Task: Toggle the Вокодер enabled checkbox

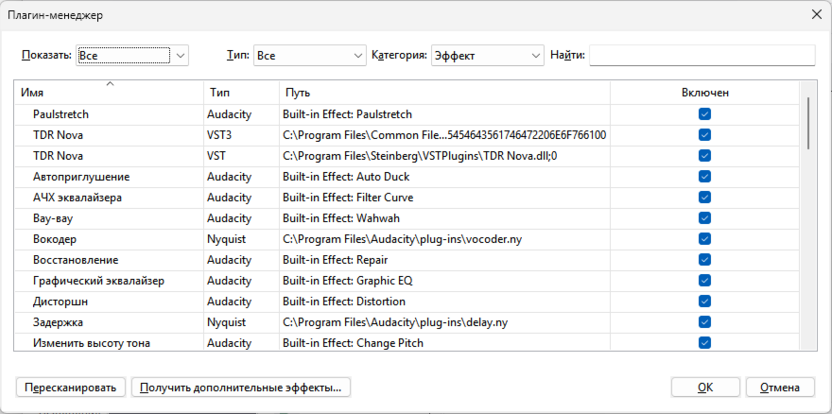Action: coord(705,239)
